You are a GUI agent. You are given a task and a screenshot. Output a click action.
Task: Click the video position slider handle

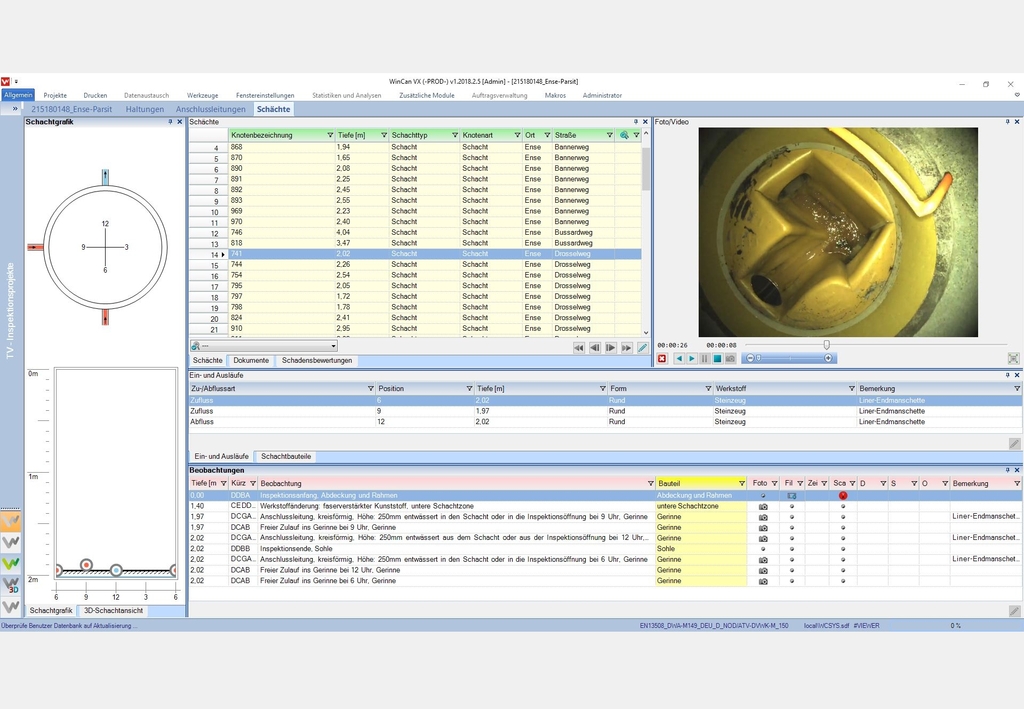826,344
